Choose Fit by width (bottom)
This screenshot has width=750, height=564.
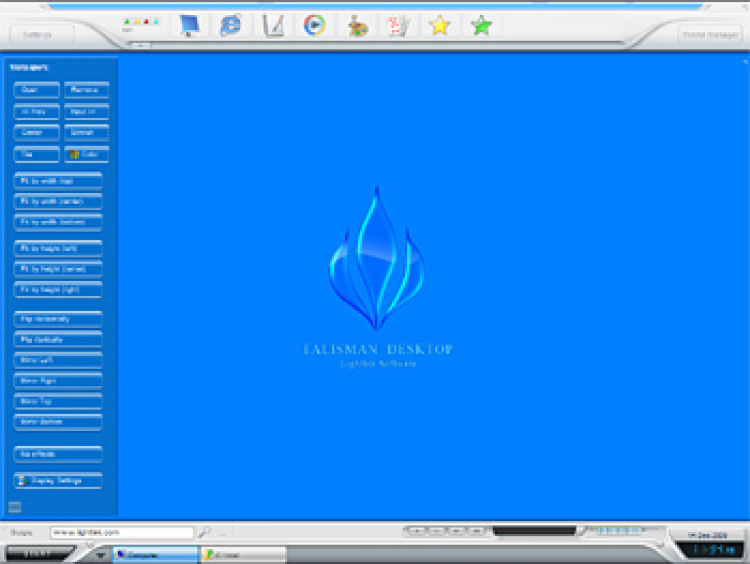58,222
